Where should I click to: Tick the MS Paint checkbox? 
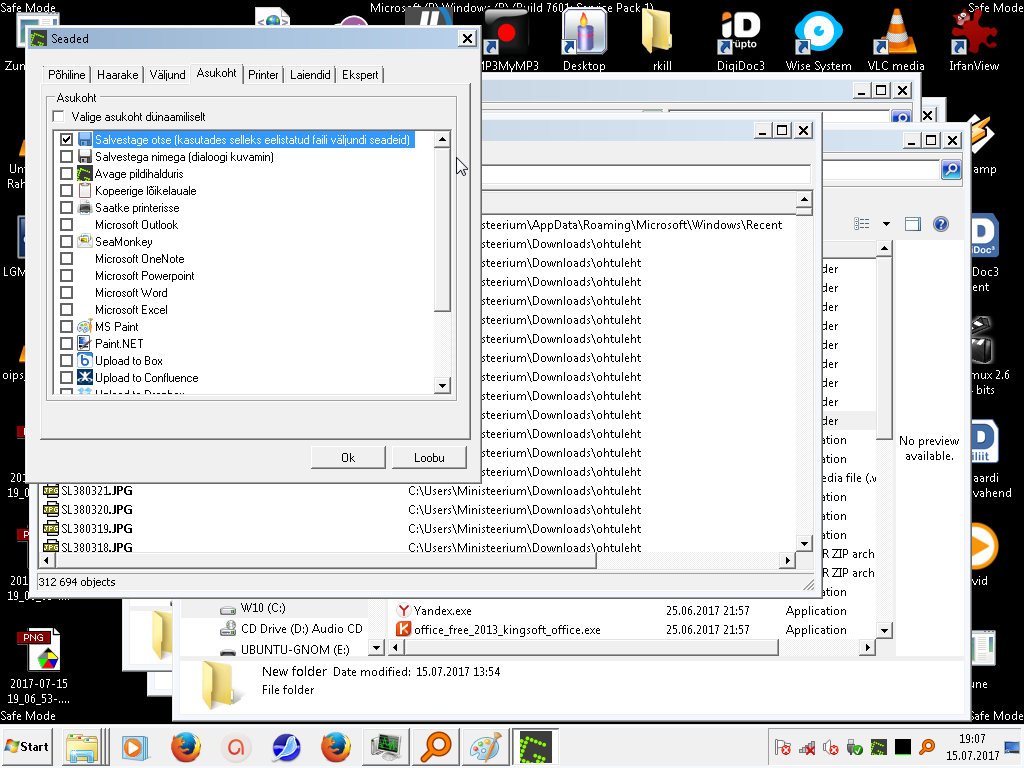tap(66, 327)
